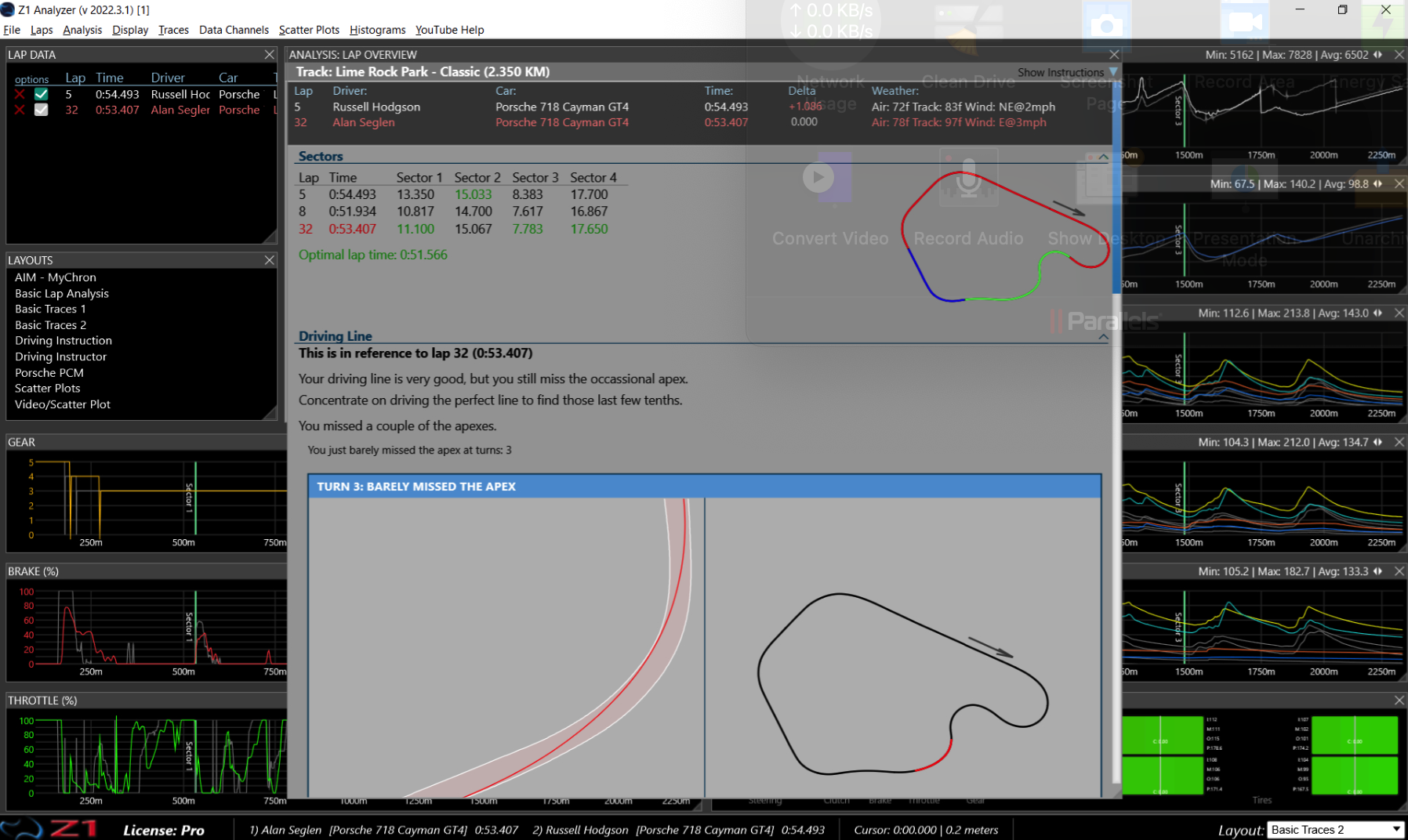
Task: Select the Video/Scatter Plot layout
Action: point(63,404)
